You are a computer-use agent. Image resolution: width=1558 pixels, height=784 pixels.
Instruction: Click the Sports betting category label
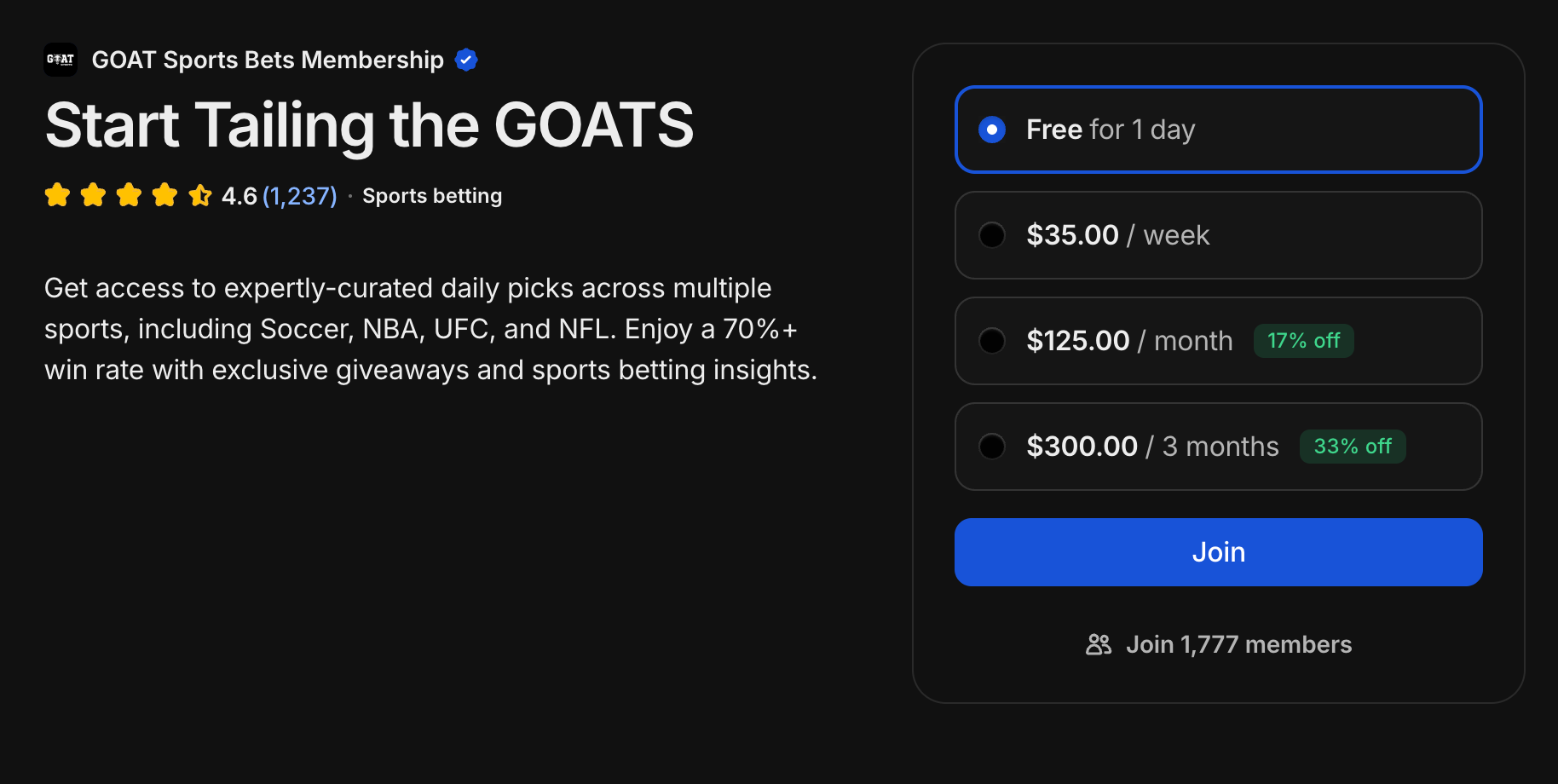(x=432, y=196)
